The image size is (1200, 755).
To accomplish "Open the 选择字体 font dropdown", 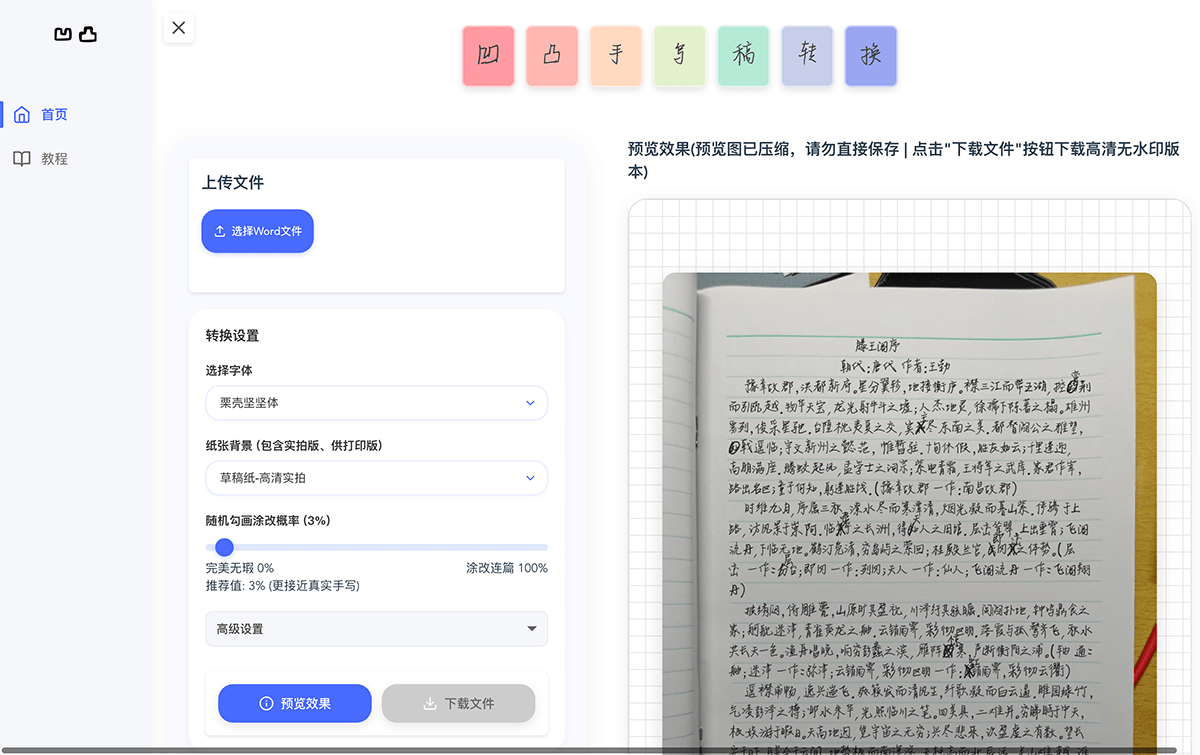I will [376, 403].
